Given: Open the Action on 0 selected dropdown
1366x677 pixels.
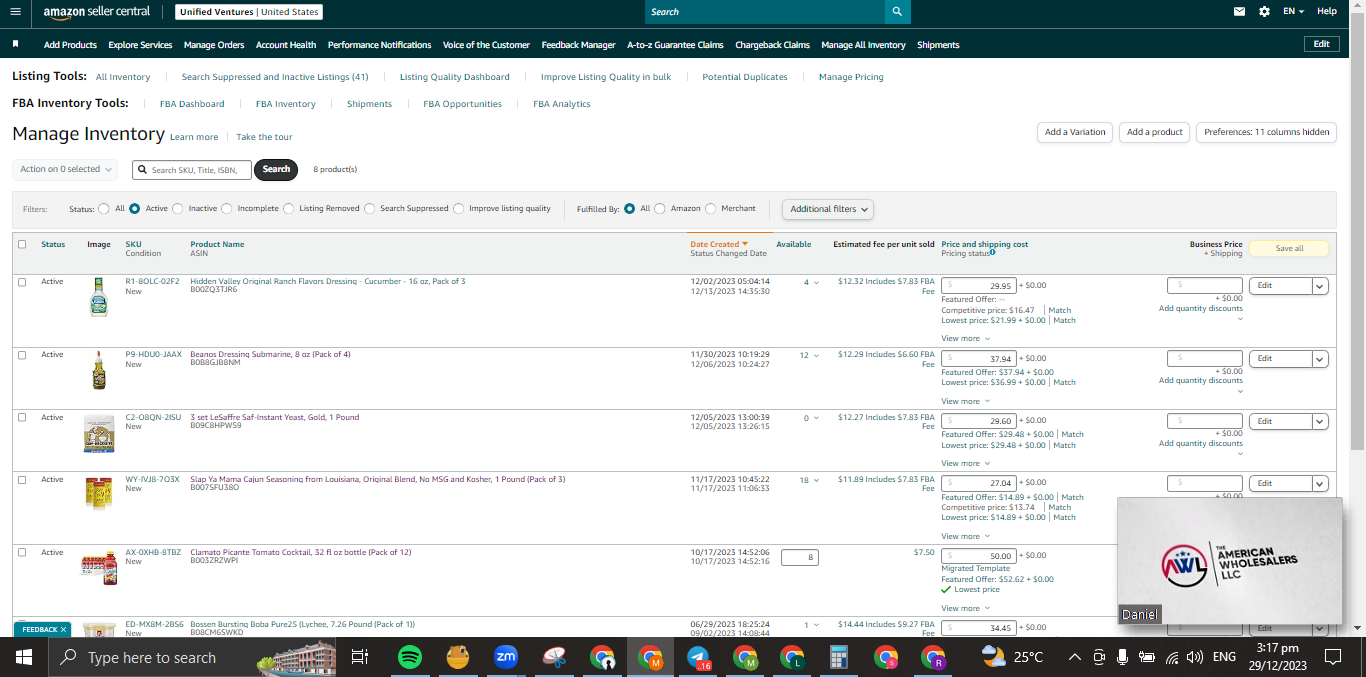Looking at the screenshot, I should (x=65, y=169).
